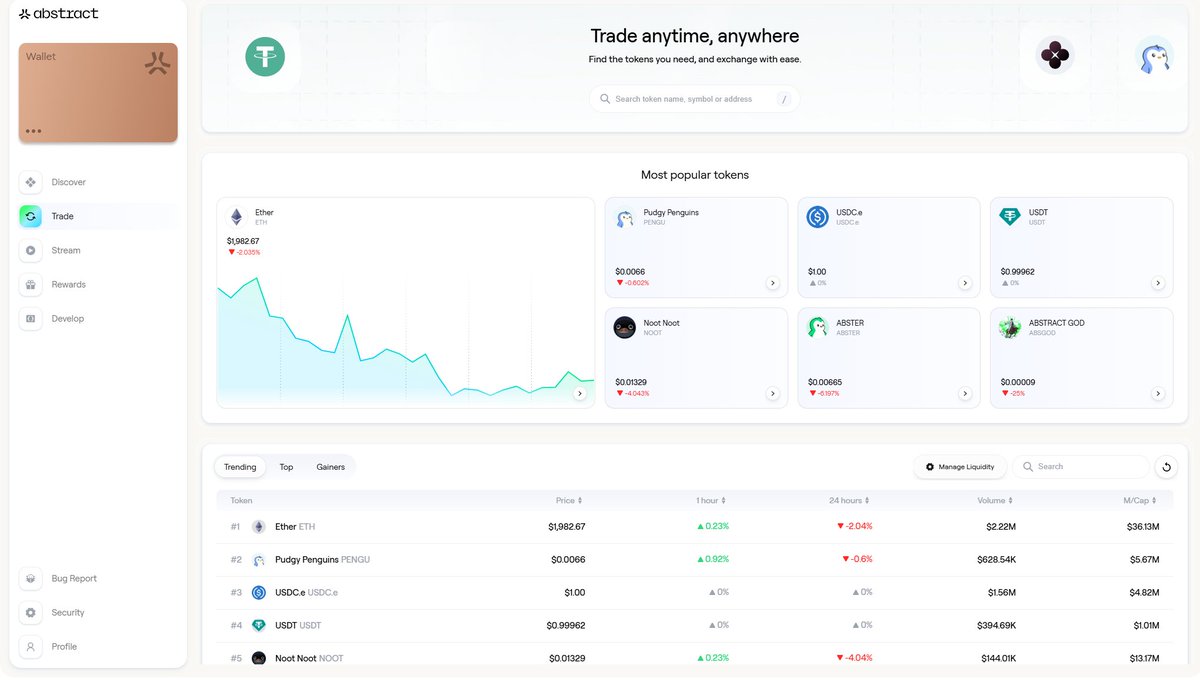Viewport: 1200px width, 682px height.
Task: Click the slash shortcut key badge
Action: click(x=783, y=99)
